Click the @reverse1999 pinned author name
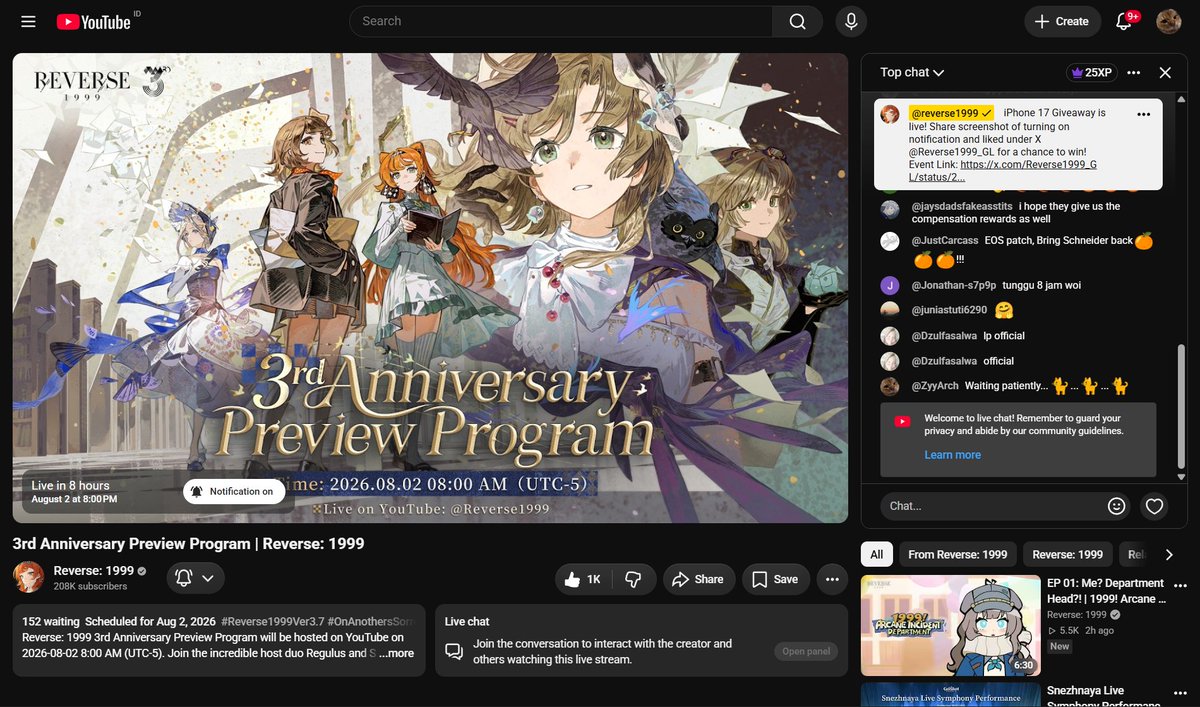The height and width of the screenshot is (707, 1200). pos(951,113)
